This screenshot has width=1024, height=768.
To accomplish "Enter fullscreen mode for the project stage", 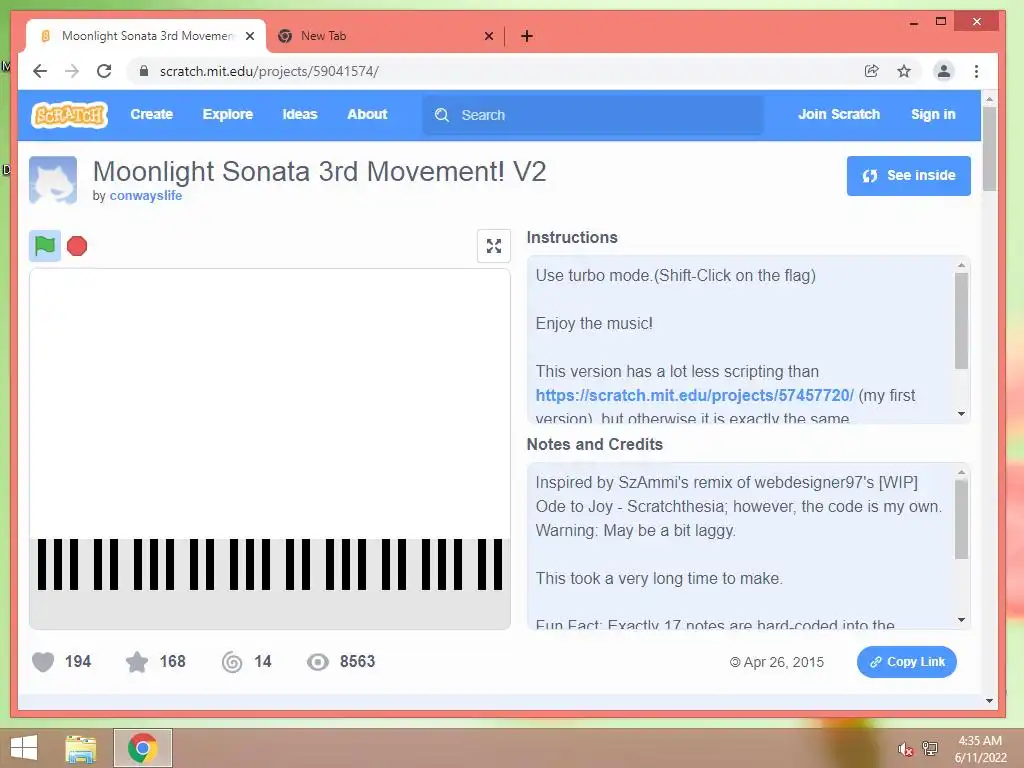I will pos(494,246).
